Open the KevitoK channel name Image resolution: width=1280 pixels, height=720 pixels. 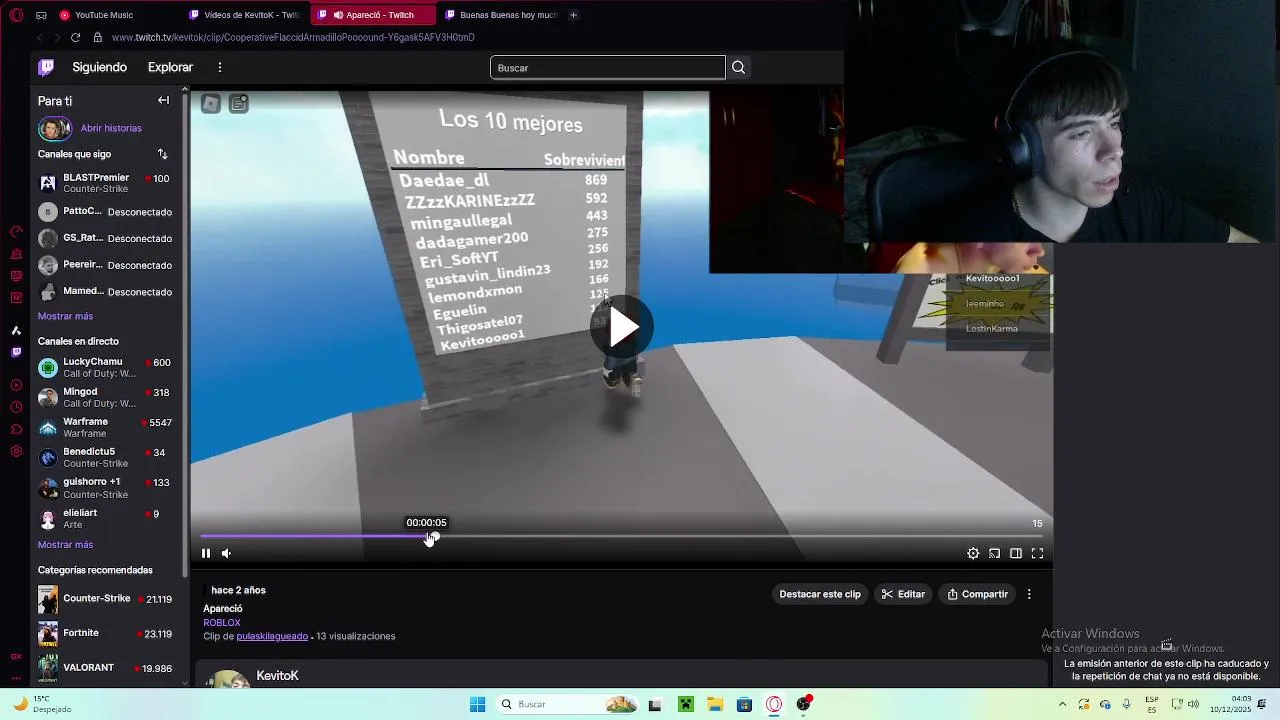[277, 676]
